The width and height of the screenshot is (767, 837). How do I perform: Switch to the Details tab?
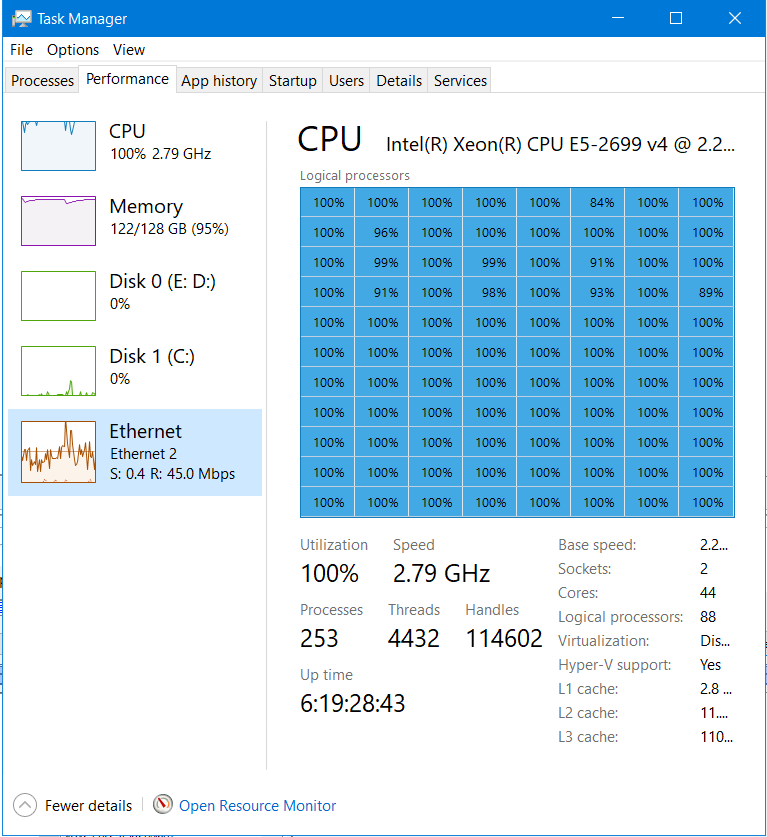399,81
